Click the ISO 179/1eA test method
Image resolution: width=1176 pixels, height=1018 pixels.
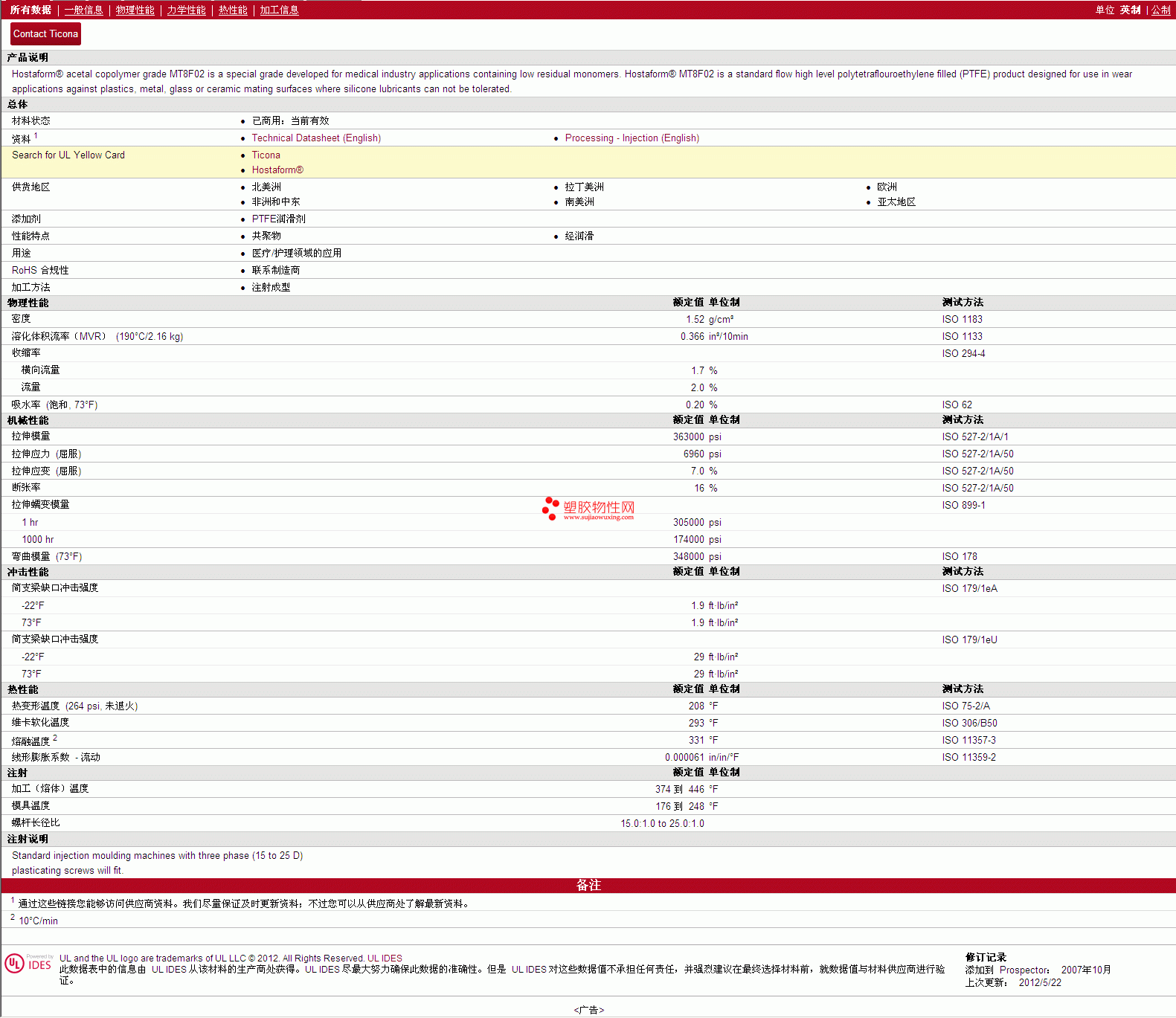pyautogui.click(x=969, y=588)
